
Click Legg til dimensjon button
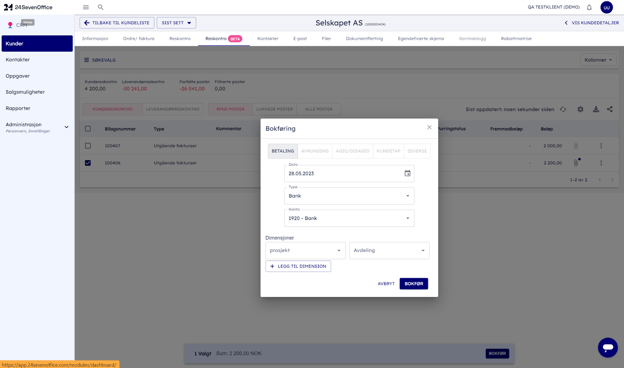click(x=298, y=266)
